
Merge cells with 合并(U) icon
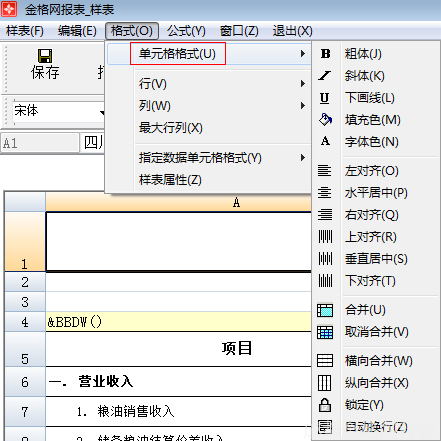pos(325,310)
